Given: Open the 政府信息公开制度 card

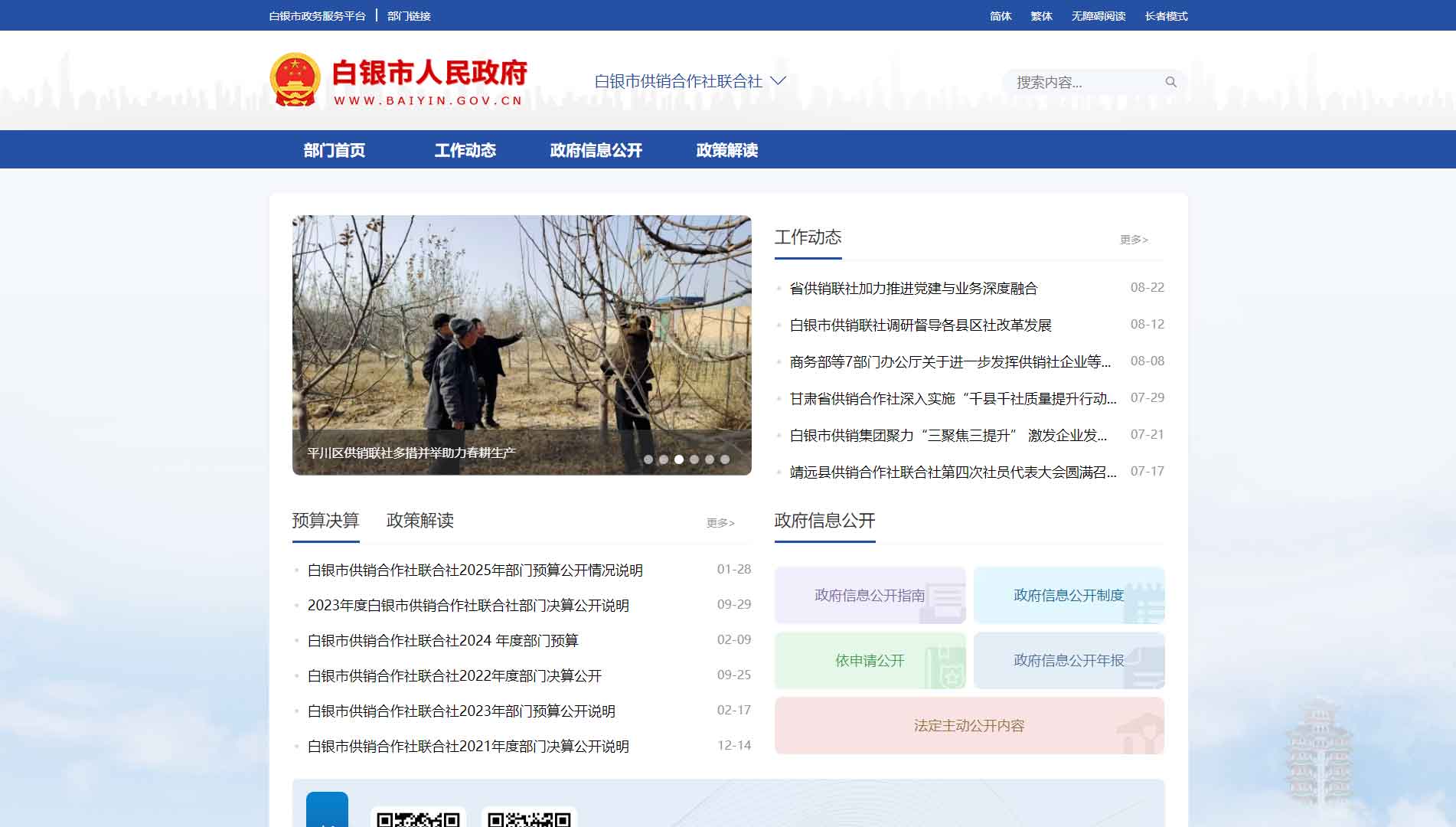Looking at the screenshot, I should point(1069,595).
